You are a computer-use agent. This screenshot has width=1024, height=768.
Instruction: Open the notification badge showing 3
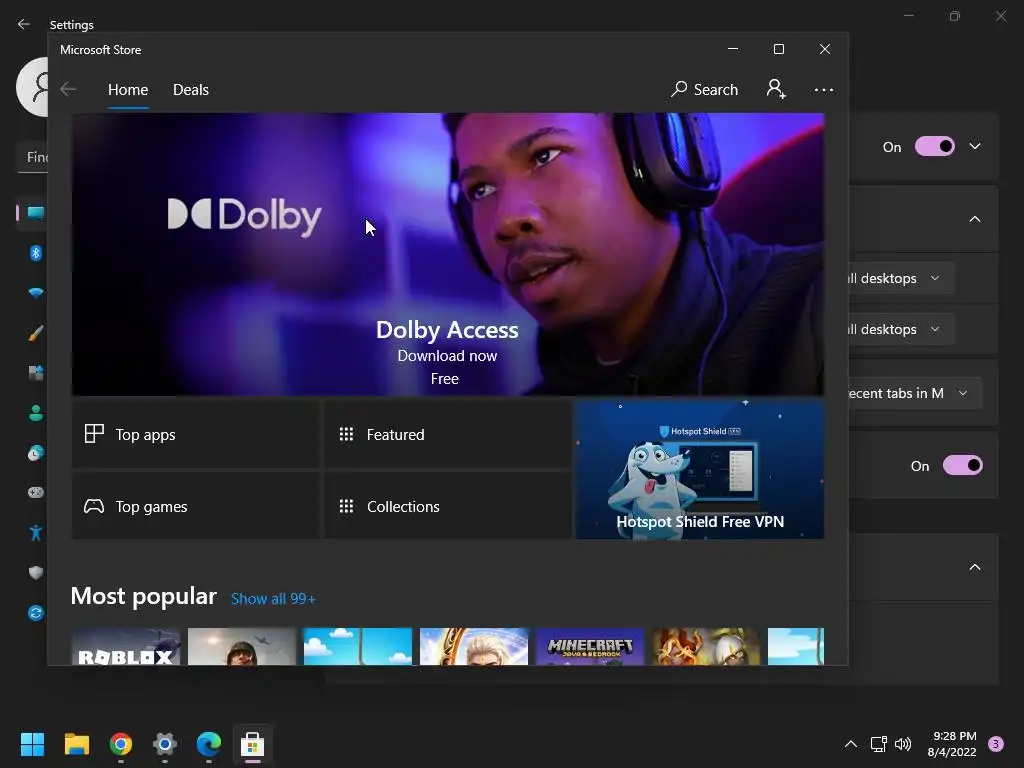coord(996,744)
